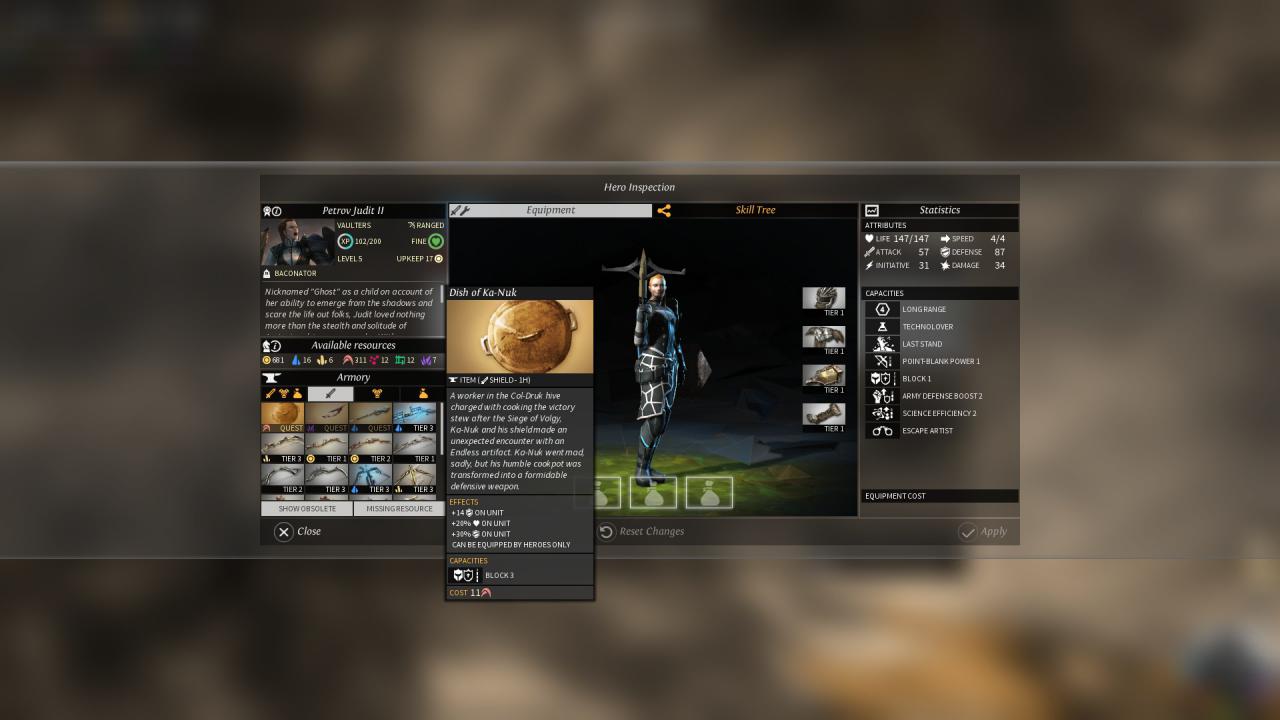Viewport: 1280px width, 720px height.
Task: Click the LEVEL 5 label
Action: tap(350, 259)
